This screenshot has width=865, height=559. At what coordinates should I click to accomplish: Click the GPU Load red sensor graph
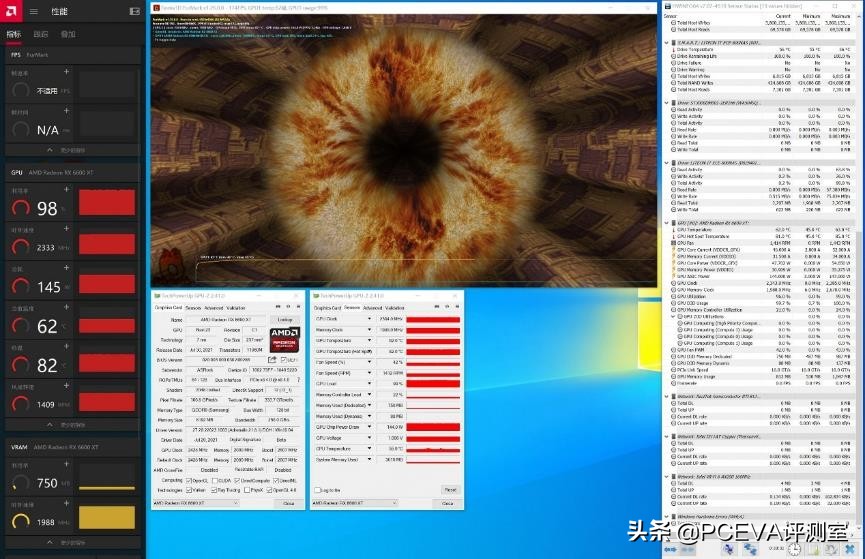[433, 384]
